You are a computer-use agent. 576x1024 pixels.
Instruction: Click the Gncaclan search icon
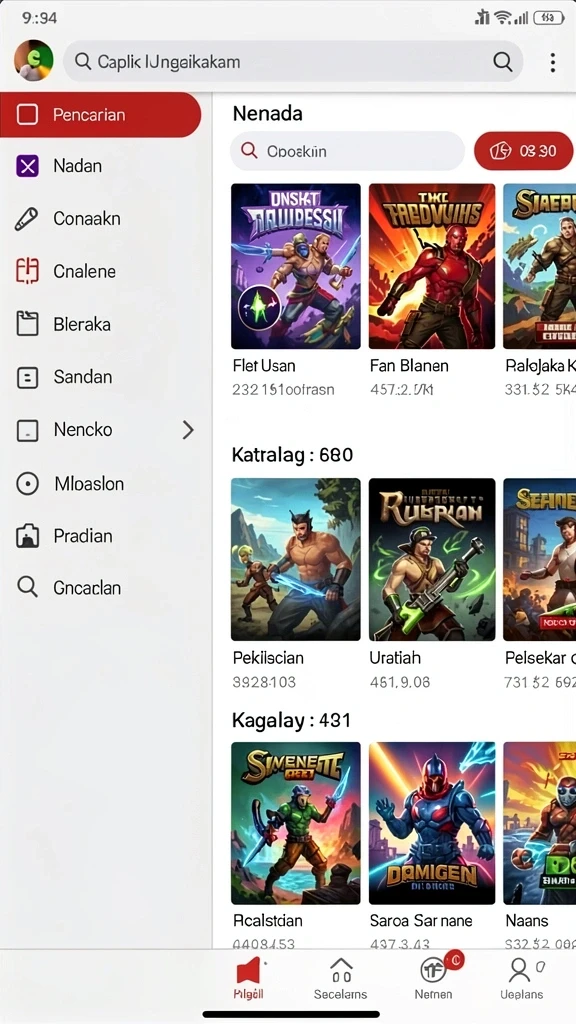27,588
